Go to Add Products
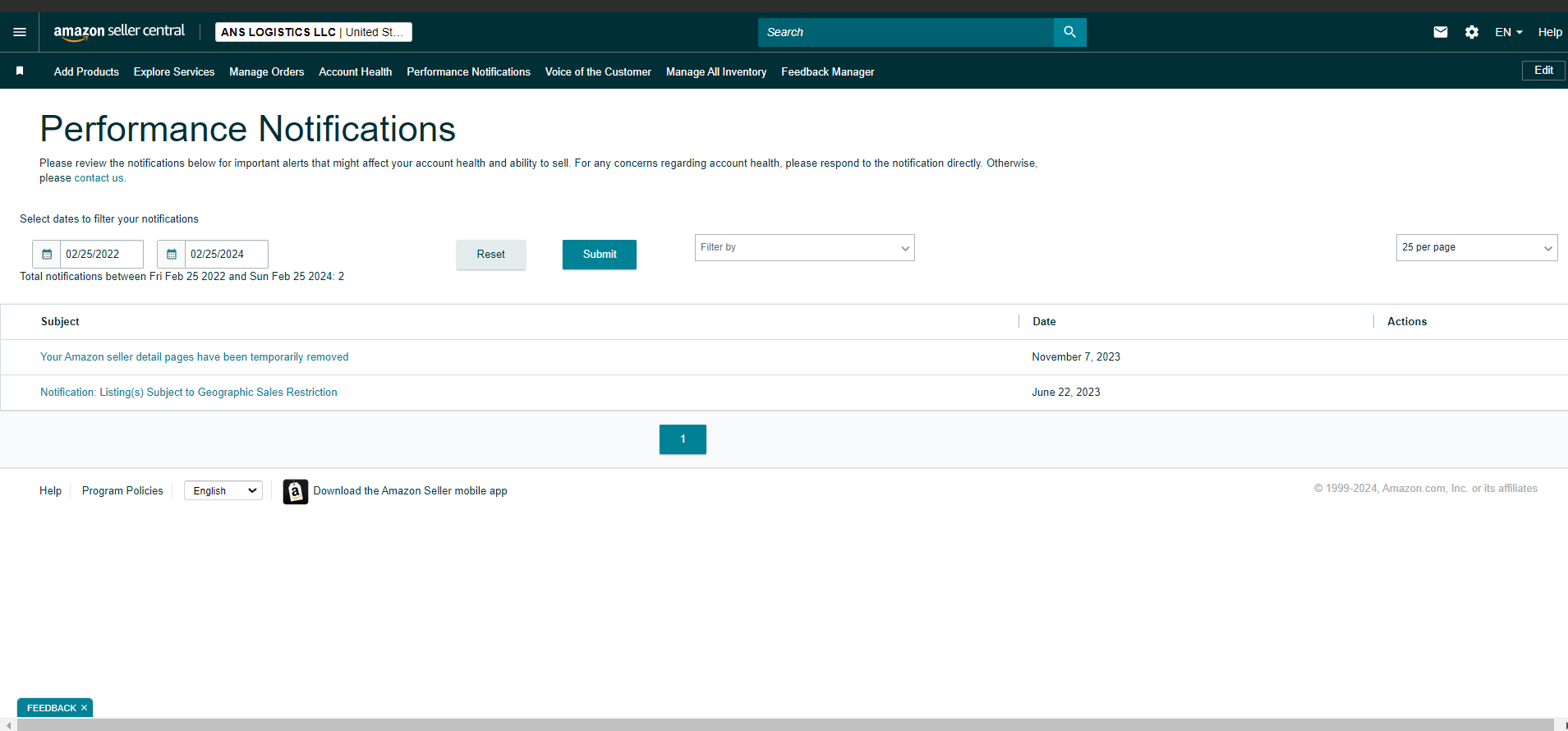 (86, 72)
